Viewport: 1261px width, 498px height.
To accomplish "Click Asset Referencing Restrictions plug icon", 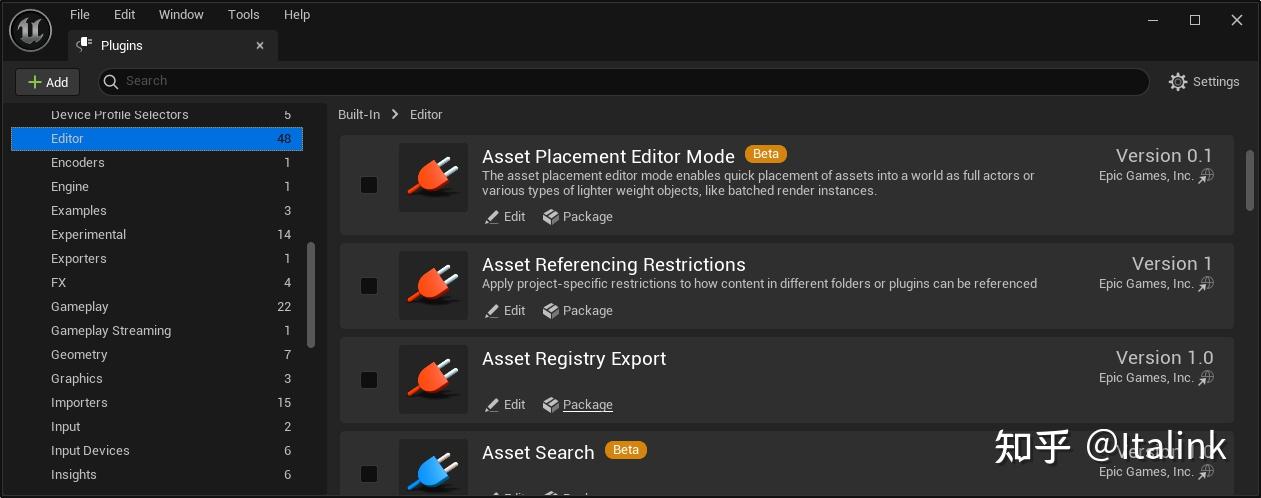I will (x=433, y=285).
